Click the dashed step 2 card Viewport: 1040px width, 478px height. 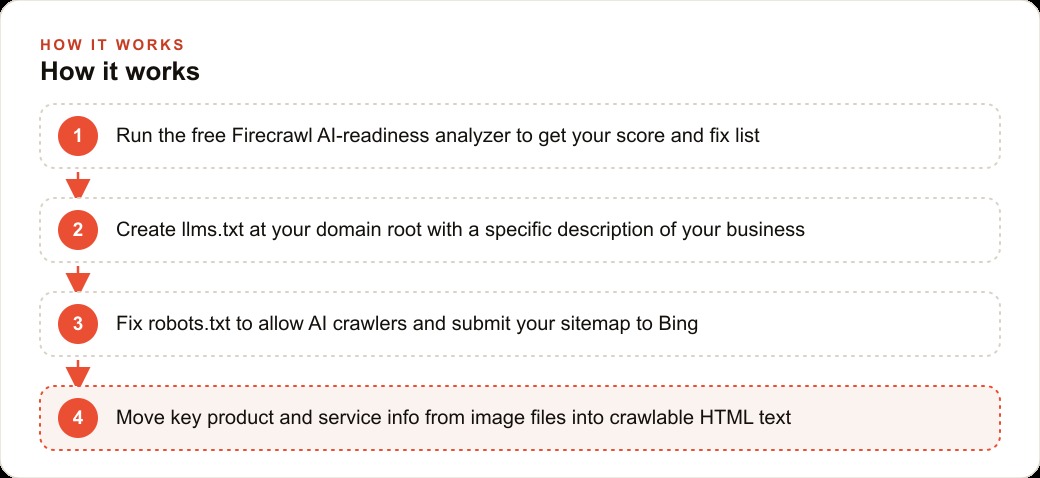[520, 230]
